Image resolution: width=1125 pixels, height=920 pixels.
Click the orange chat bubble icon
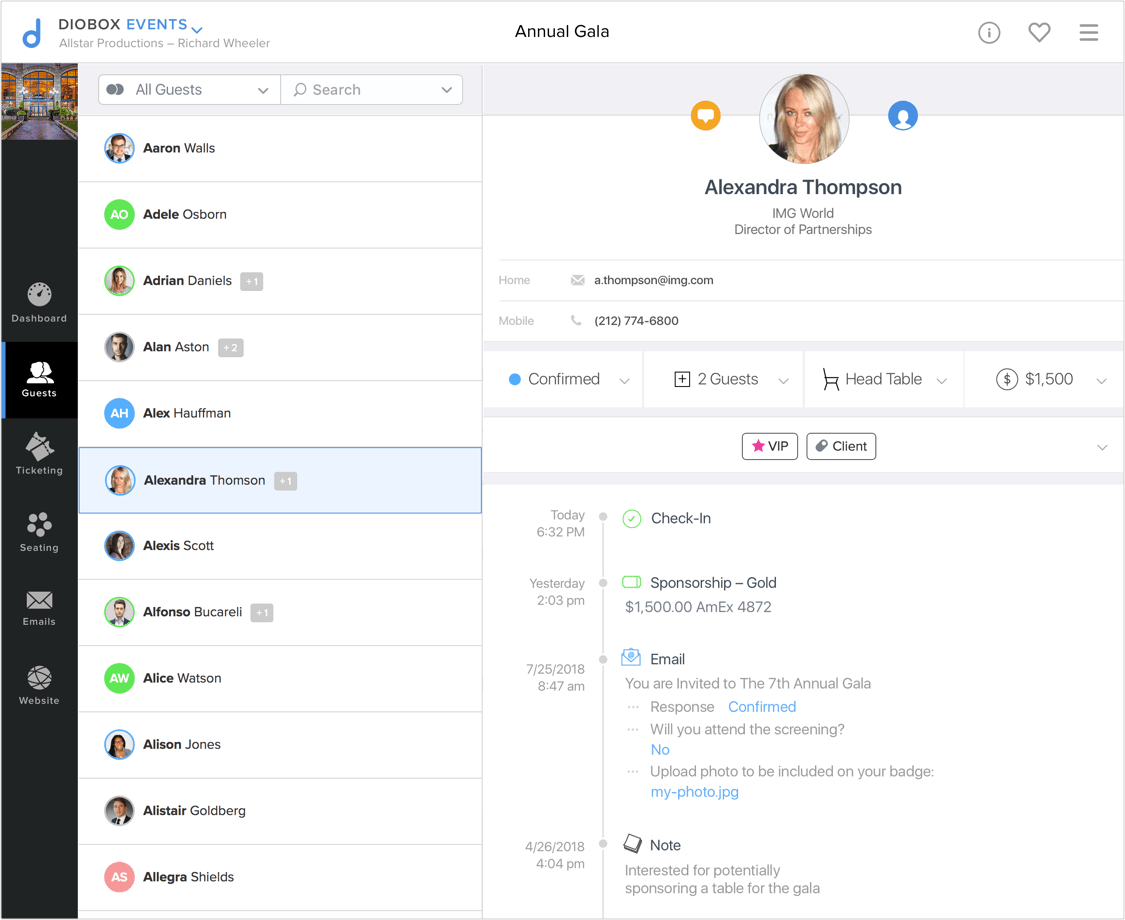click(x=705, y=116)
